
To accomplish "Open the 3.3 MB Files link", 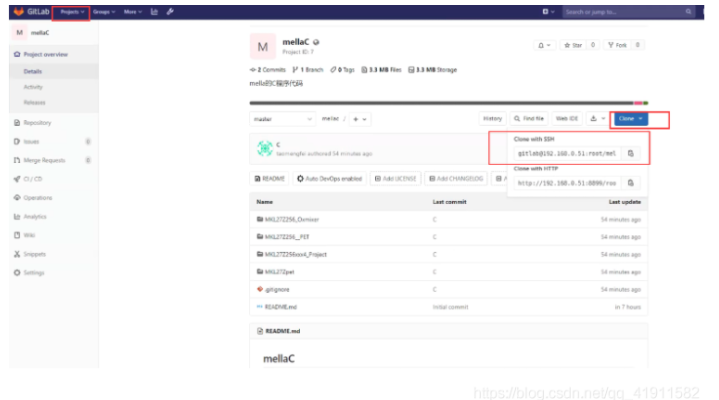I will [382, 70].
